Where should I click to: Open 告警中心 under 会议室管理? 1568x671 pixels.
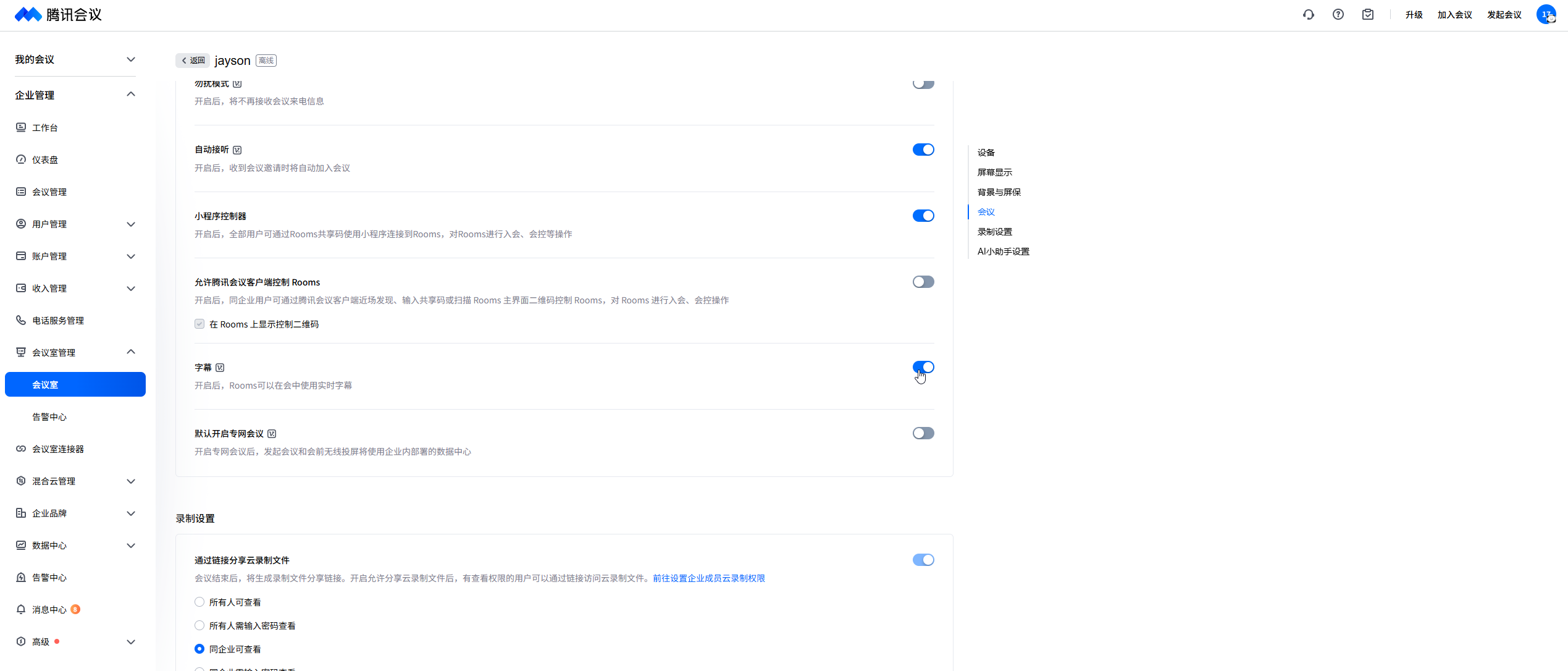point(49,417)
